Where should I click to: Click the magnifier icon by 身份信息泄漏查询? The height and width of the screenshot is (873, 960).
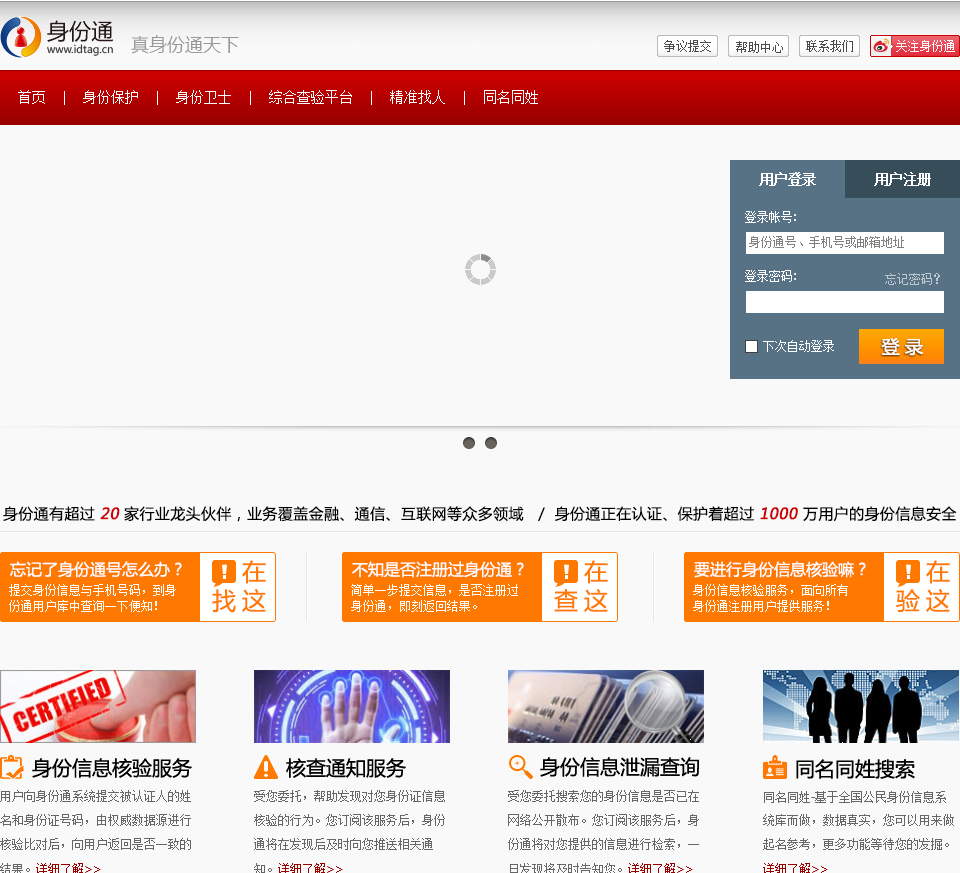coord(520,766)
